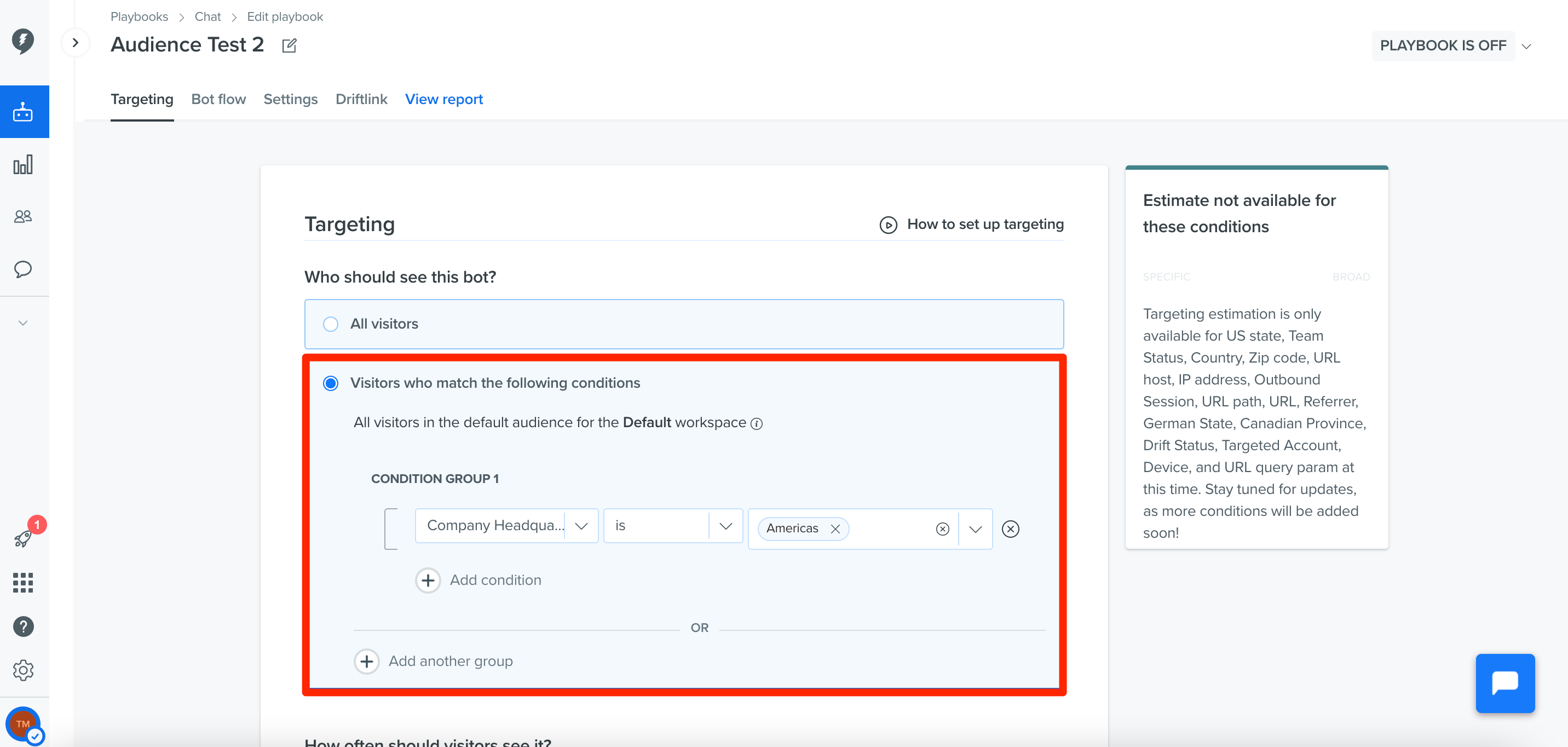Open the View report link
1568x747 pixels.
tap(444, 99)
